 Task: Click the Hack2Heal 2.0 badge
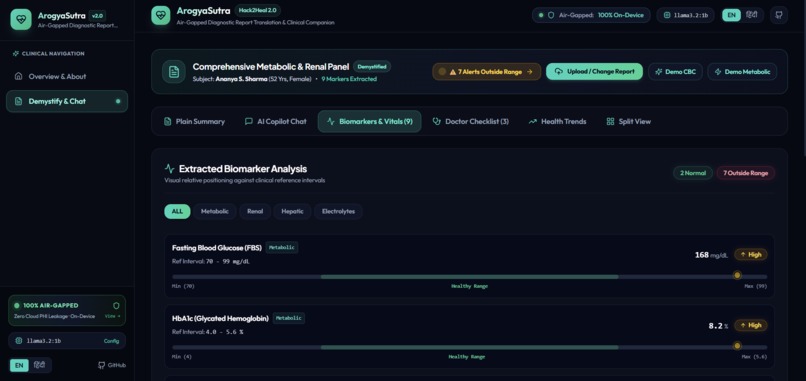258,10
